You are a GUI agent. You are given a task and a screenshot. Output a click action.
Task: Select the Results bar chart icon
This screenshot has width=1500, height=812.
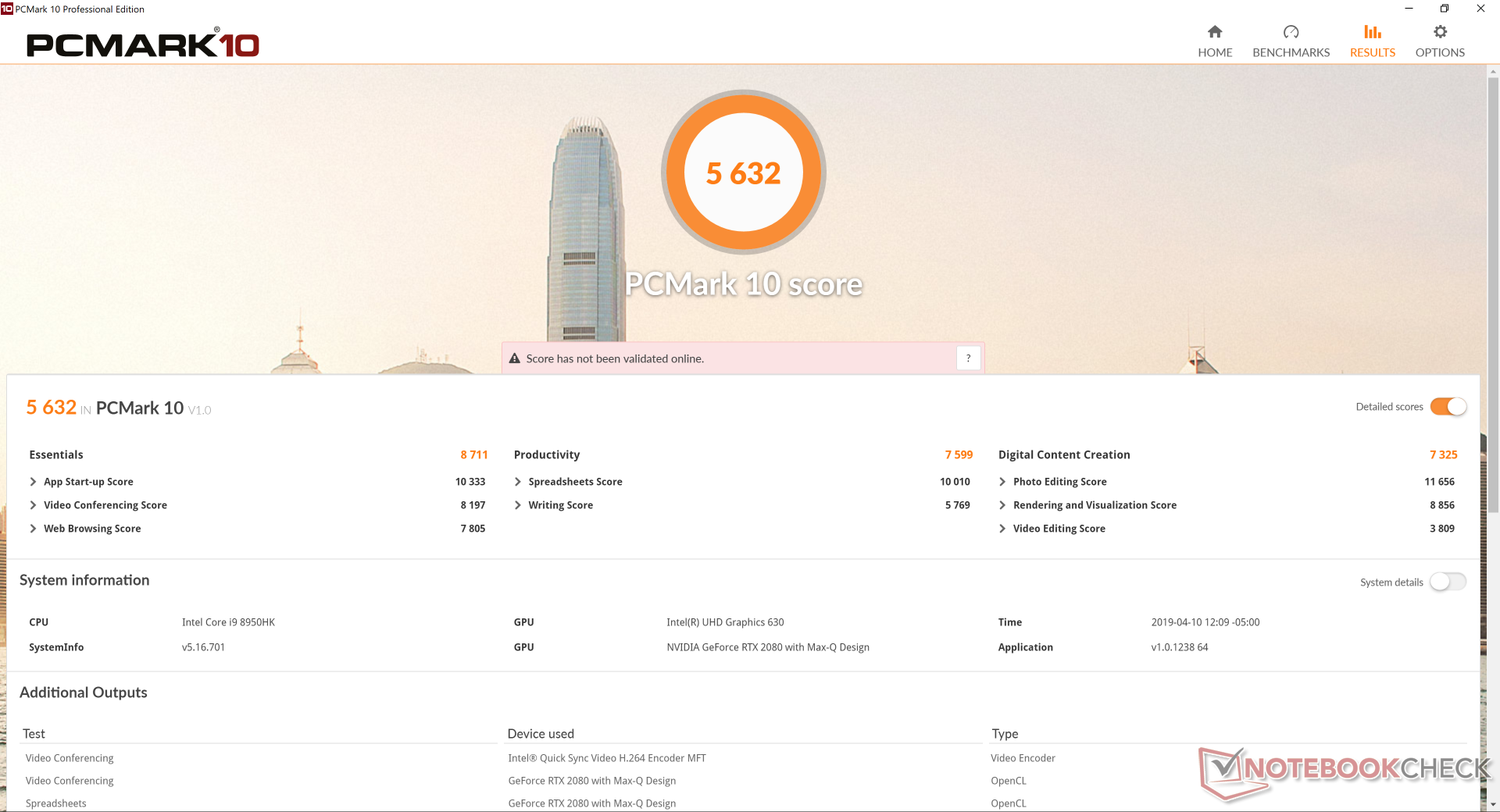coord(1373,32)
